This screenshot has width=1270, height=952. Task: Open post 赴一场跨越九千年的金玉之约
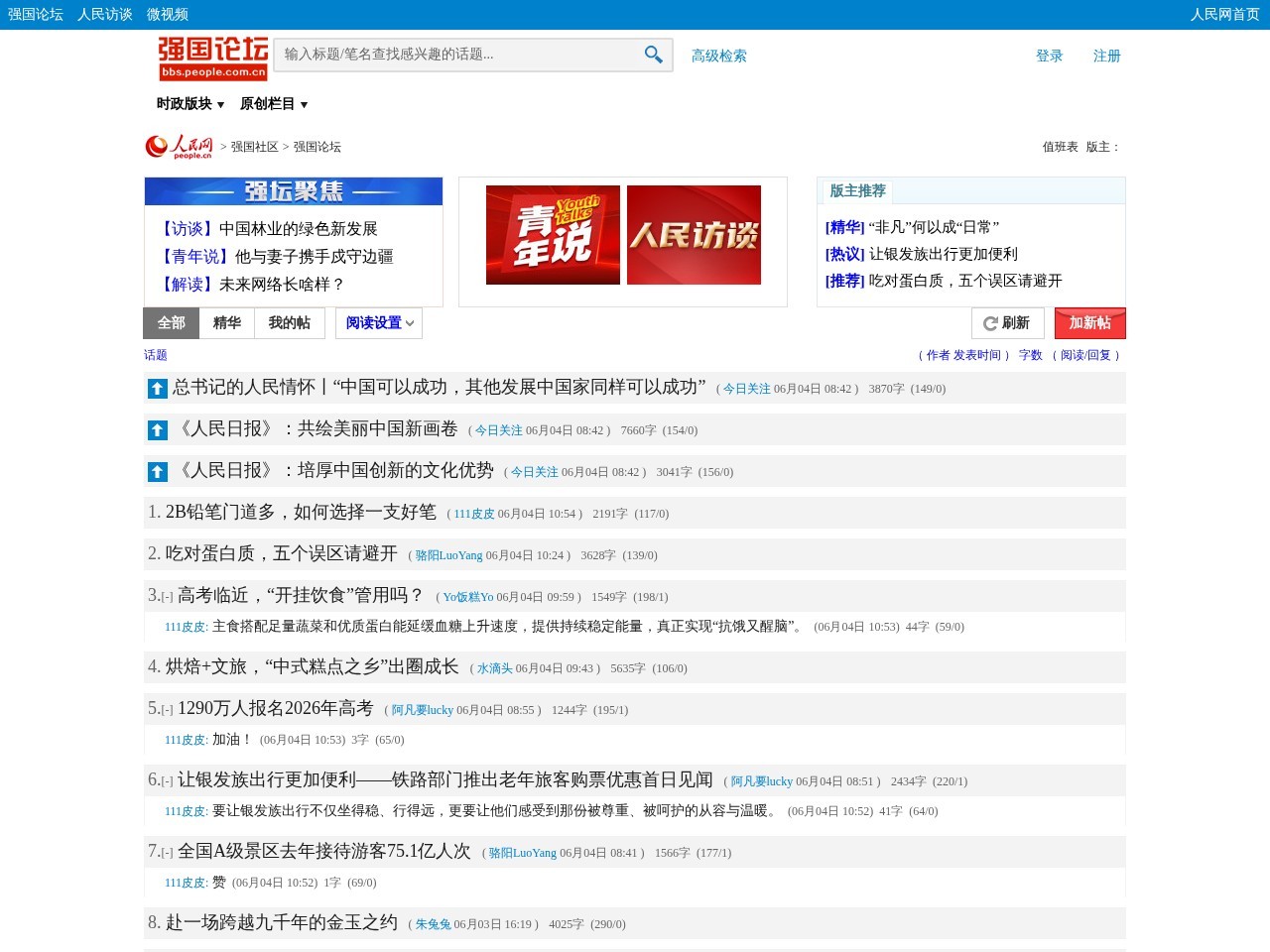[281, 923]
